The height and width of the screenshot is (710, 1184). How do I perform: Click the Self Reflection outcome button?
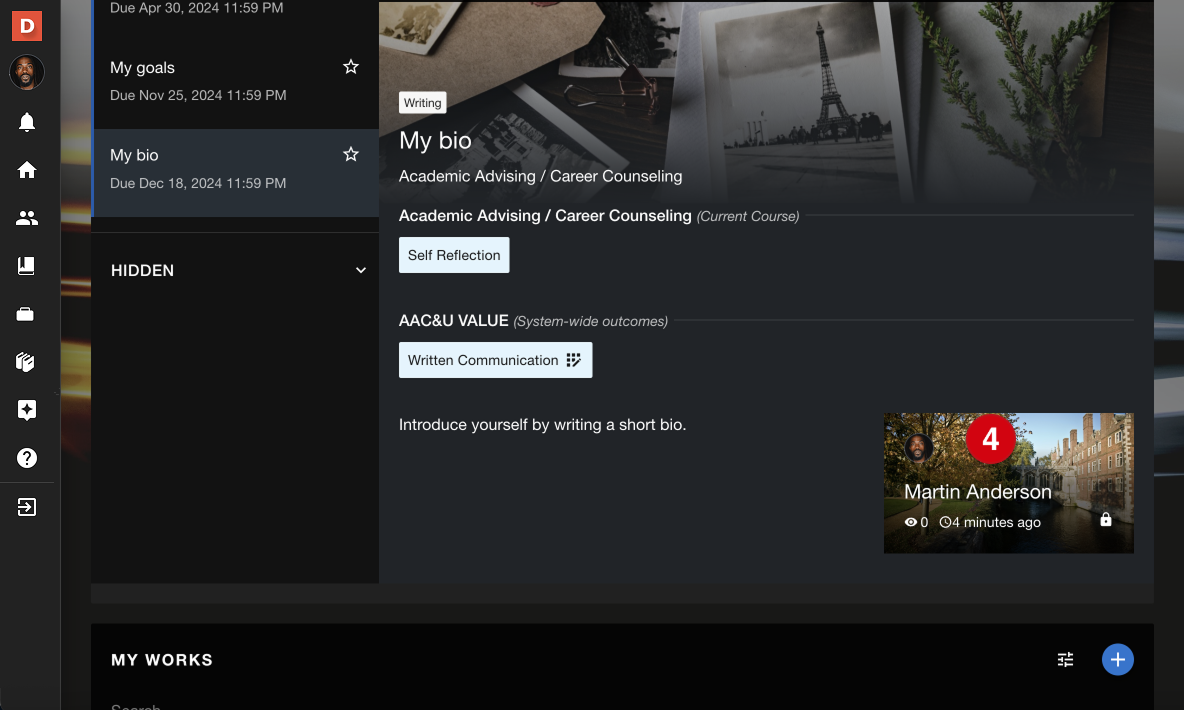point(454,255)
